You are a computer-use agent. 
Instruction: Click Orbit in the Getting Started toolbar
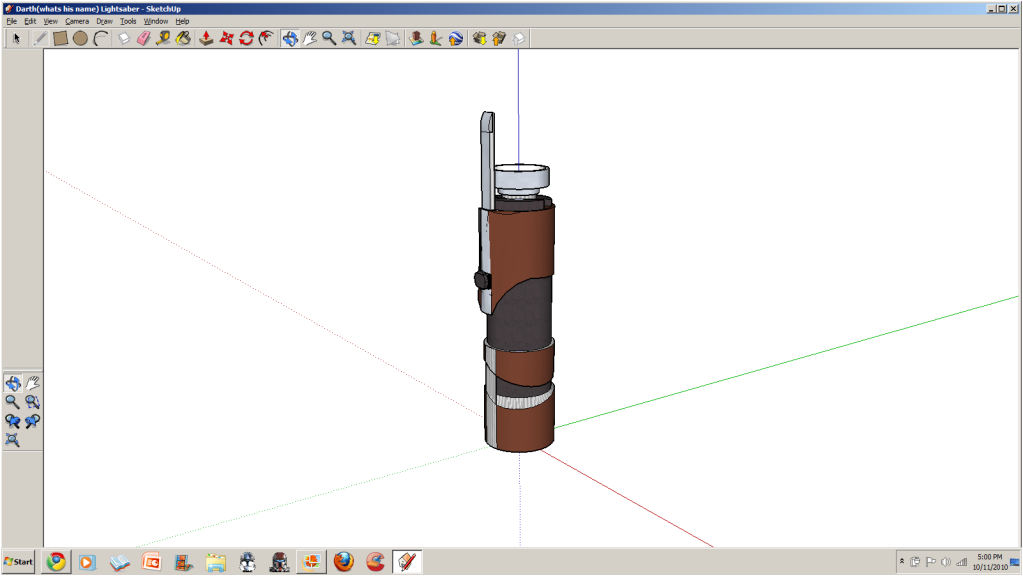pos(290,38)
